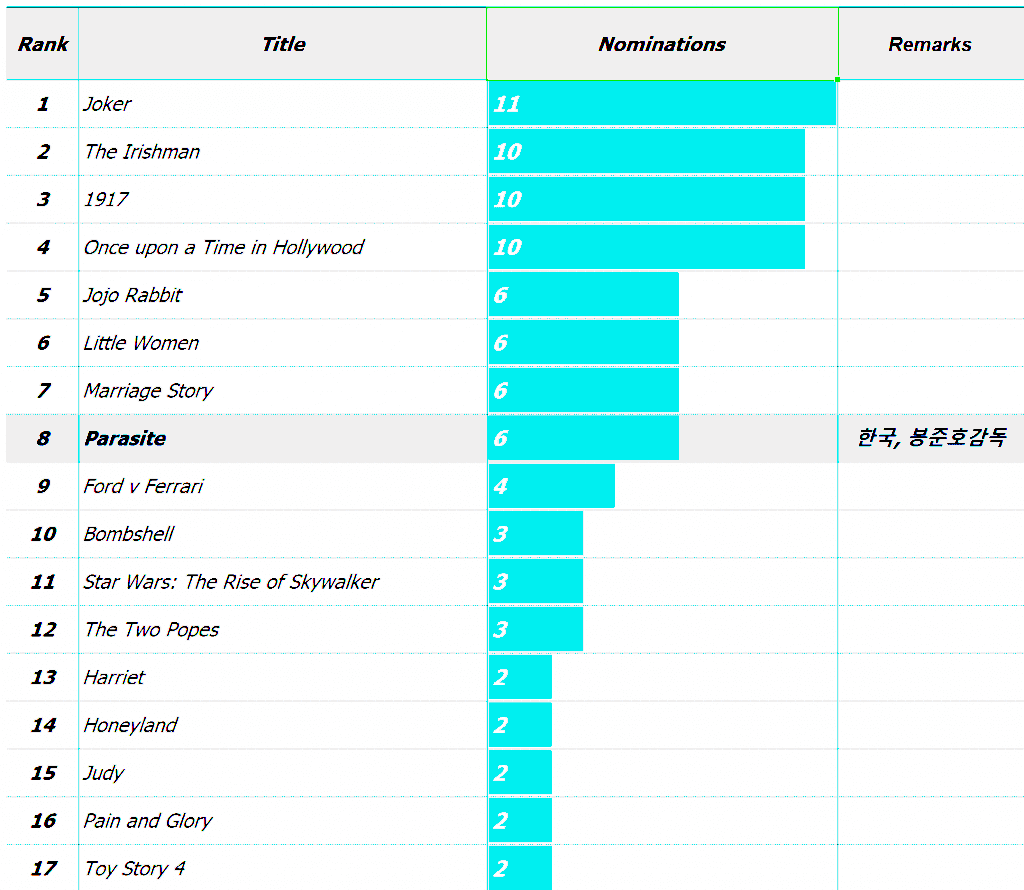Select the Honeyland title cell
Image resolution: width=1024 pixels, height=890 pixels.
pos(131,725)
